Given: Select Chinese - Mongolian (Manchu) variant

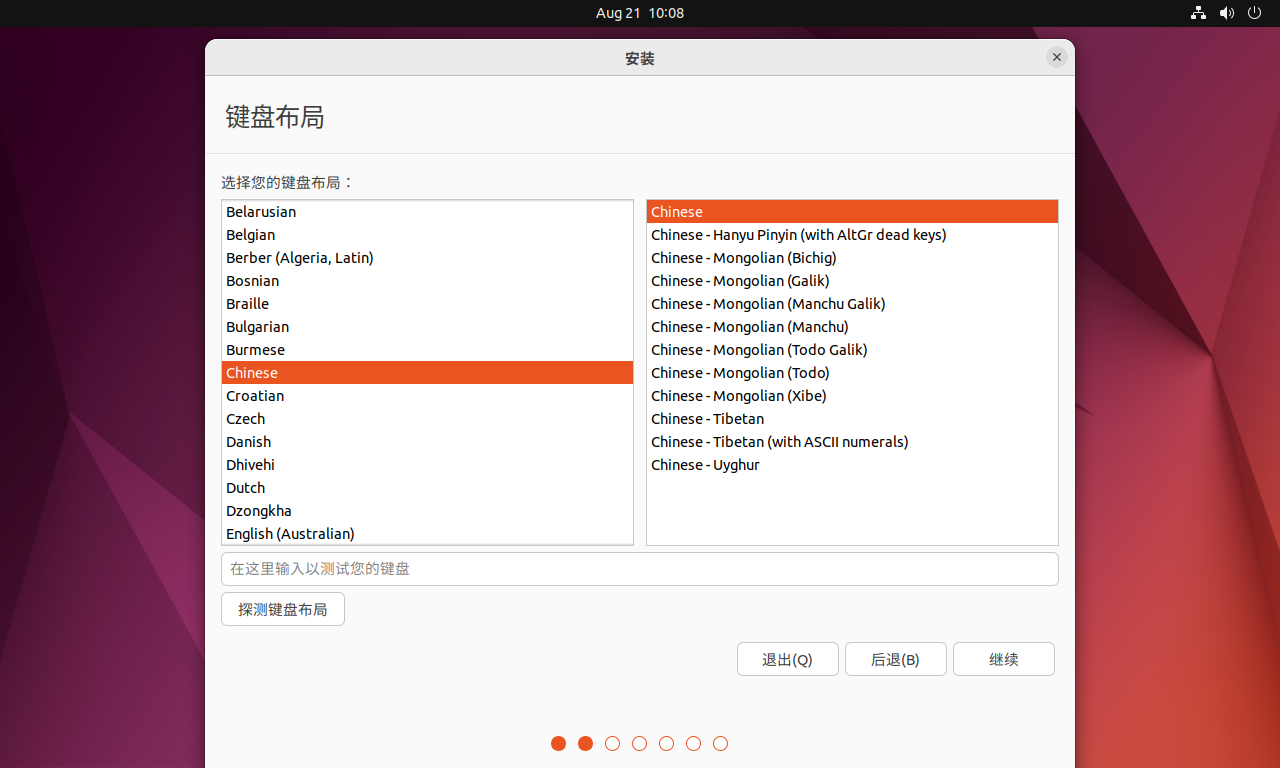Looking at the screenshot, I should click(x=749, y=326).
